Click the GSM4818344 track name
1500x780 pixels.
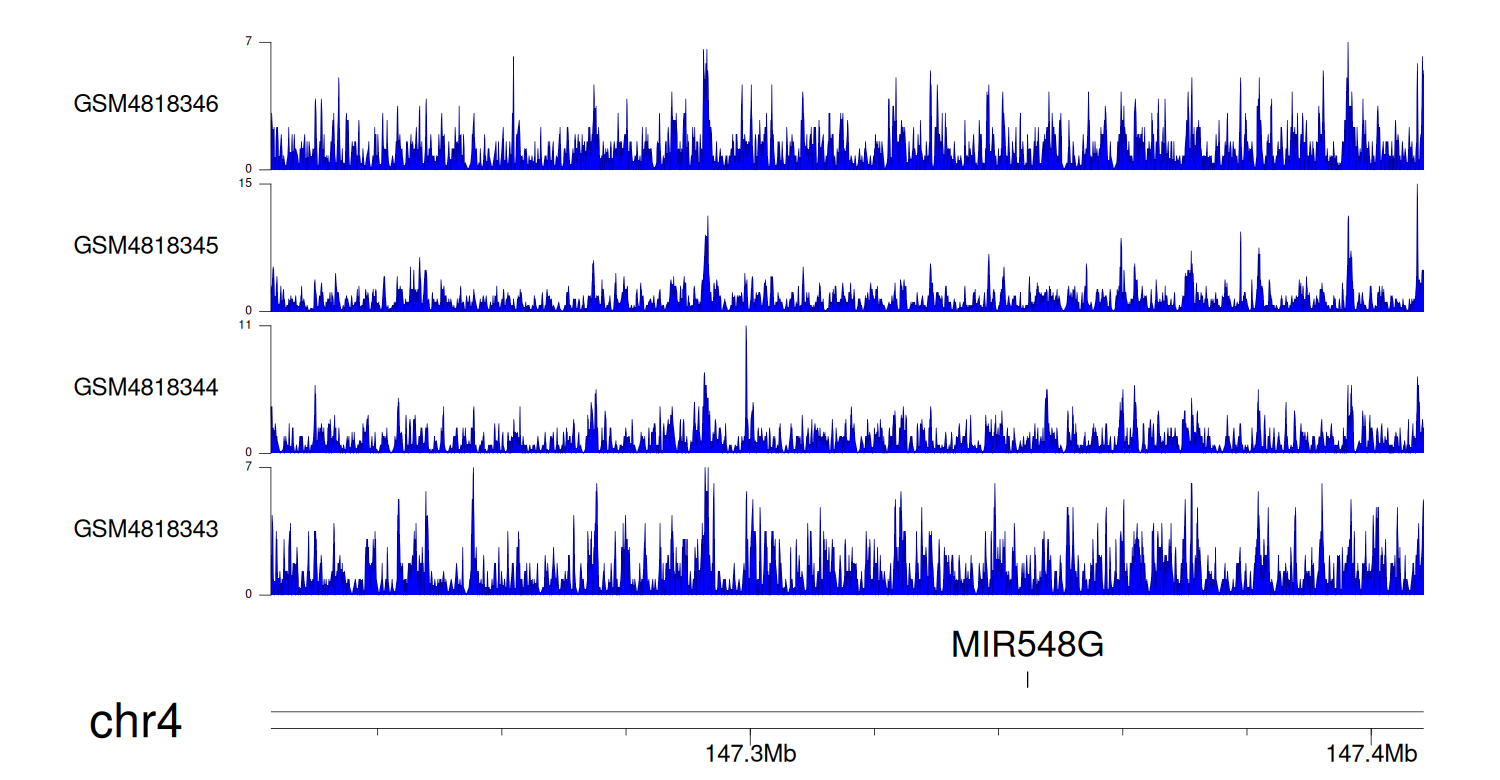click(146, 386)
